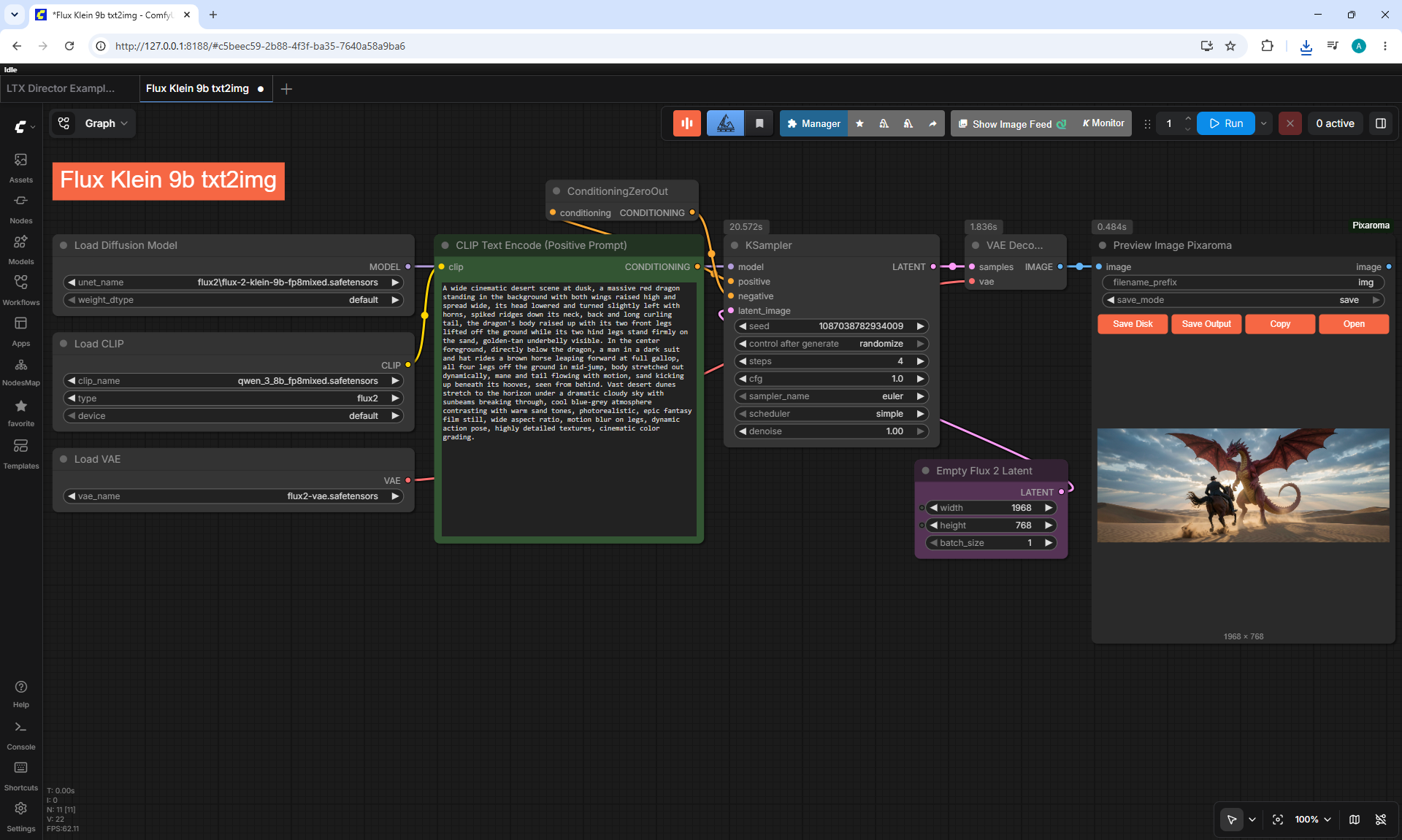Click the toolbar drag handle dots
The image size is (1402, 840).
pyautogui.click(x=1147, y=124)
